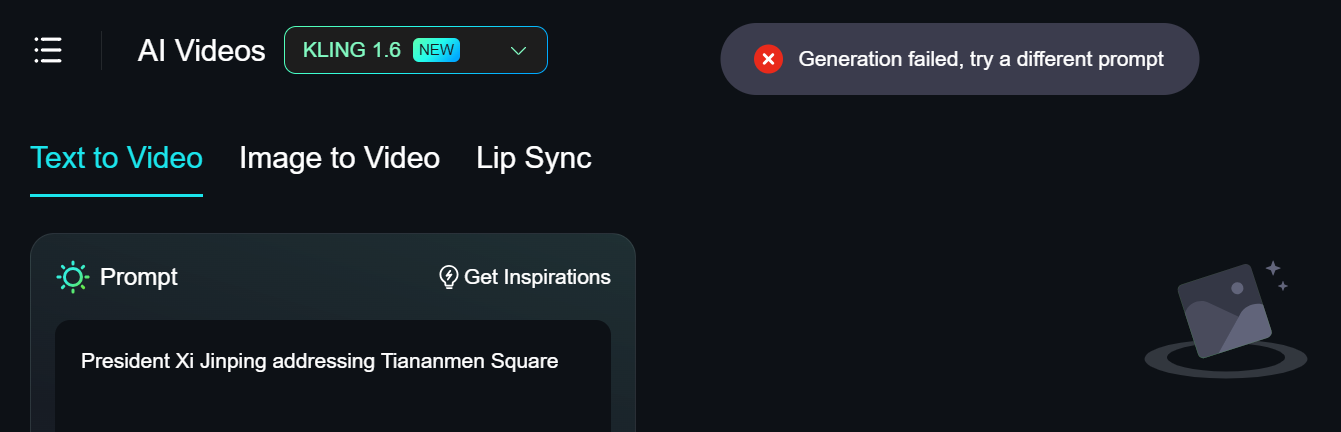Screen dimensions: 1341x432
Task: Click the tilted picture placeholder illustration
Action: pos(1223,311)
